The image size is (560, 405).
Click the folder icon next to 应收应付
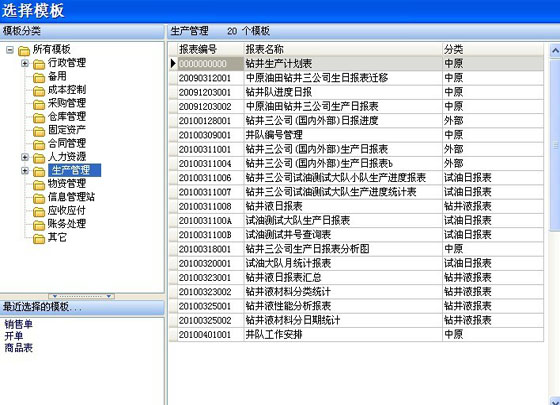coord(39,212)
